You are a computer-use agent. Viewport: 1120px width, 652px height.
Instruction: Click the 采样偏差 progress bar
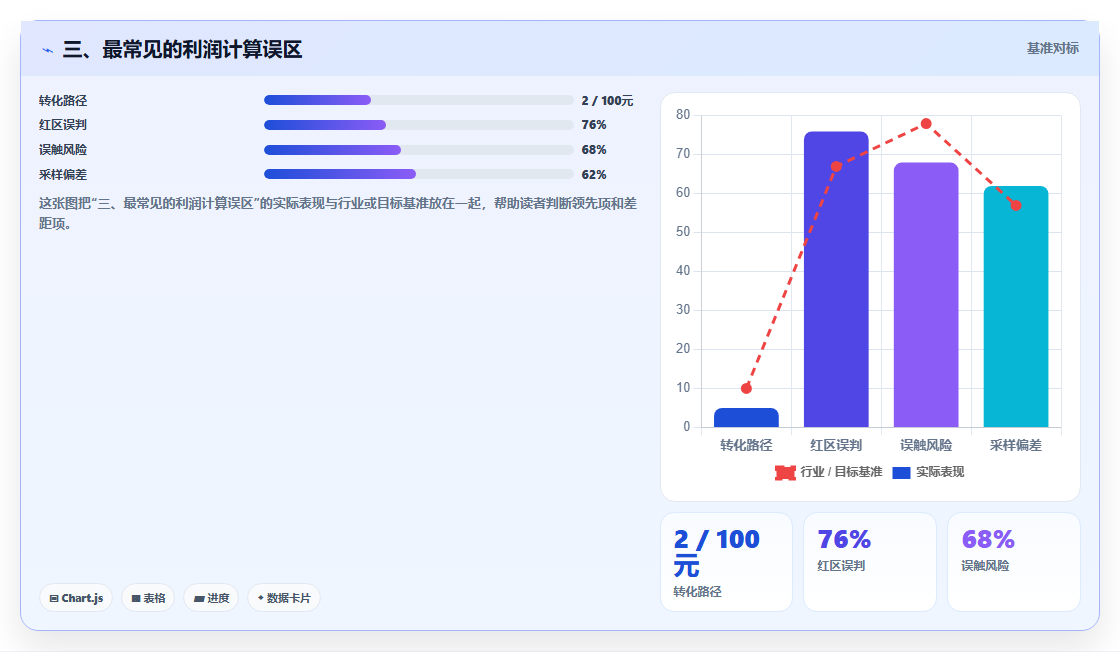419,174
